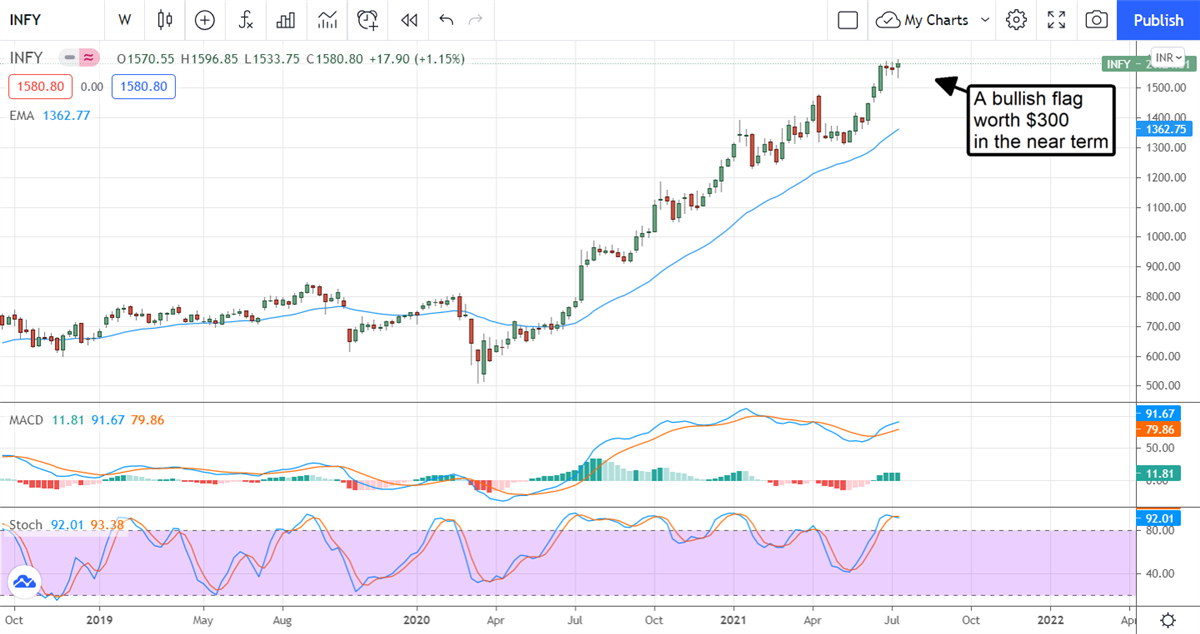Take a chart snapshot with the camera icon
The width and height of the screenshot is (1200, 634).
(1097, 20)
